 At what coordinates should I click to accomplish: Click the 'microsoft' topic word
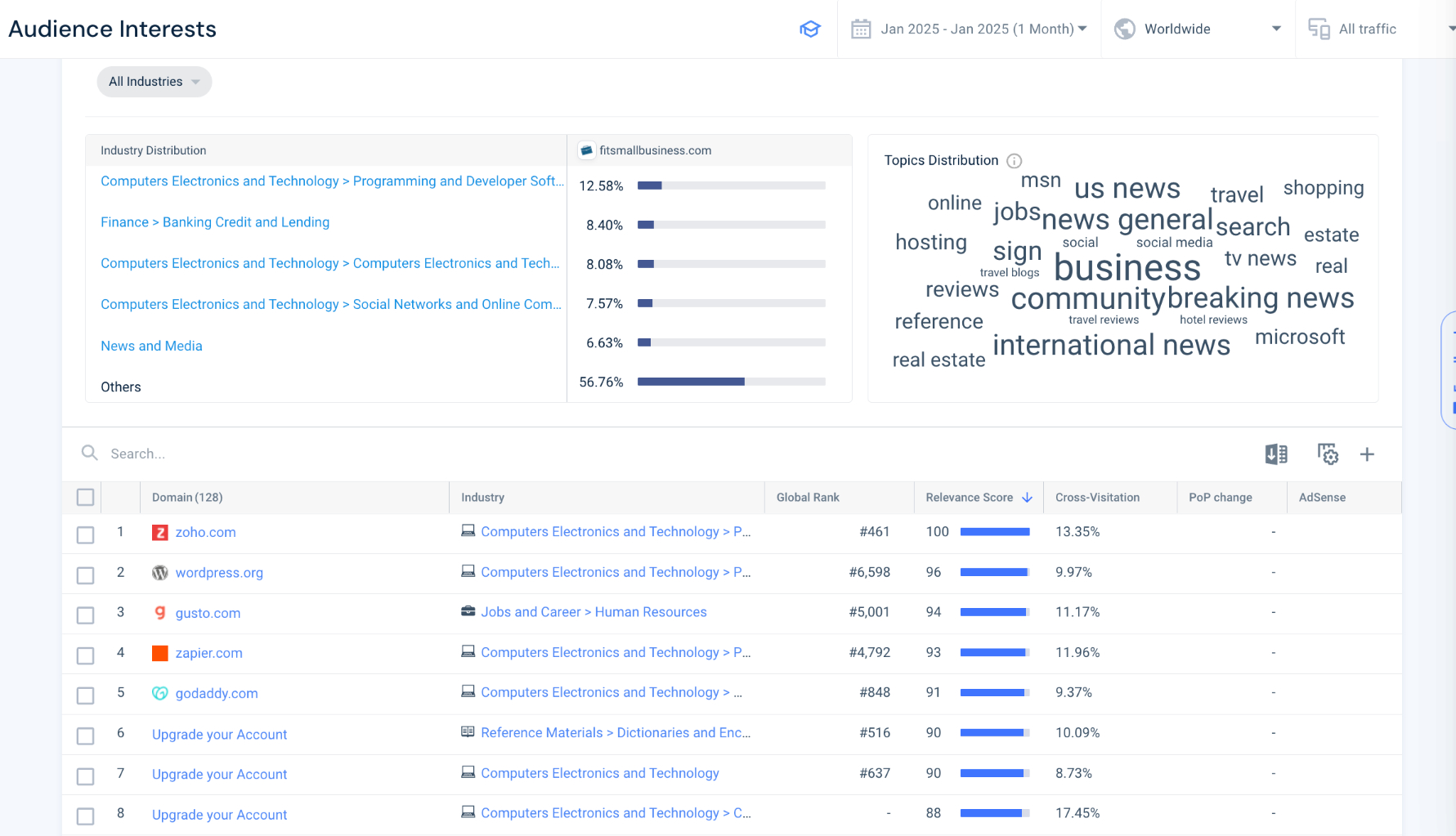(1300, 337)
